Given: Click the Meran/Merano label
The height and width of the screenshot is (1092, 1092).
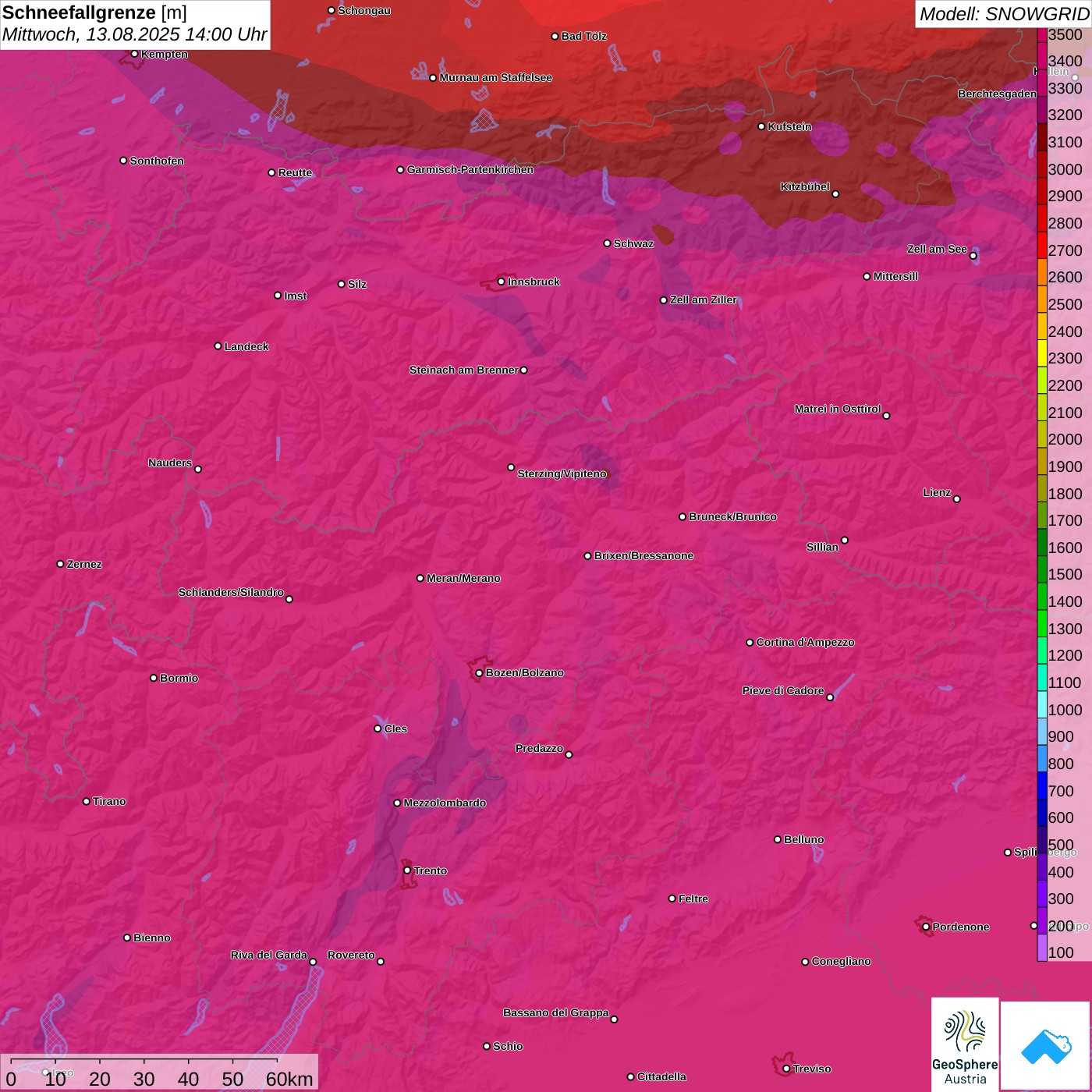Looking at the screenshot, I should coord(463,578).
